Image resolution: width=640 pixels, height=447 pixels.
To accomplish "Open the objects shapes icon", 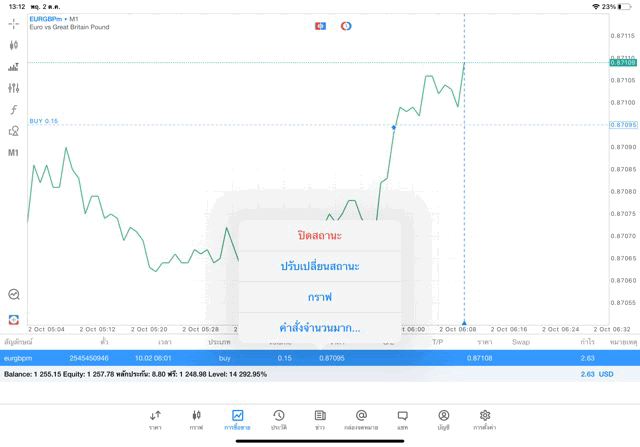I will pos(14,131).
